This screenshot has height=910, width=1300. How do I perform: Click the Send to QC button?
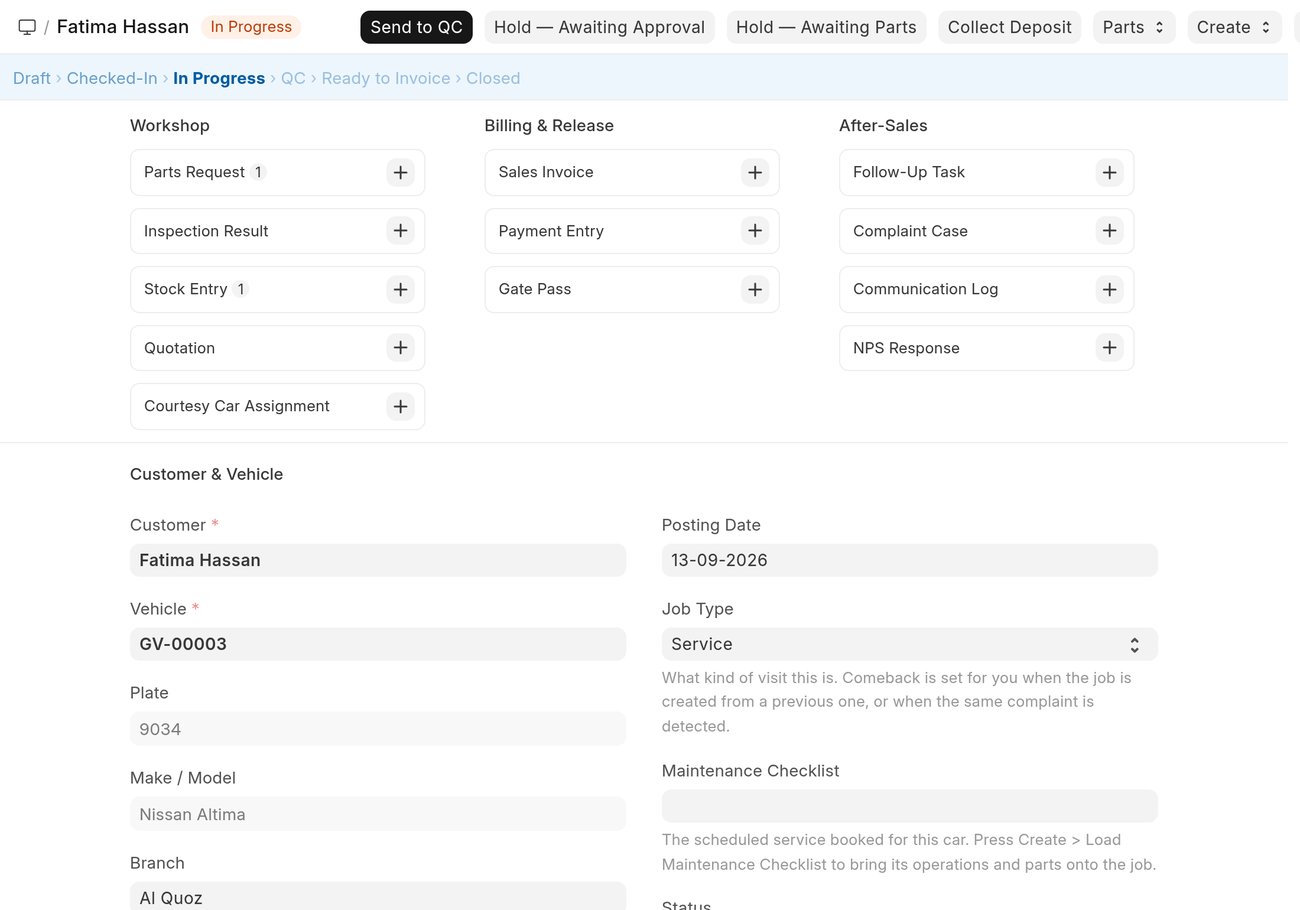[x=416, y=27]
